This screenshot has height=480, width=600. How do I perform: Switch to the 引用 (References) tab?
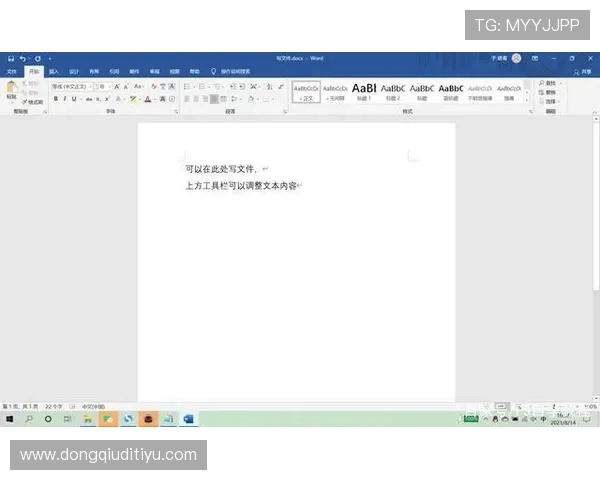pyautogui.click(x=114, y=72)
